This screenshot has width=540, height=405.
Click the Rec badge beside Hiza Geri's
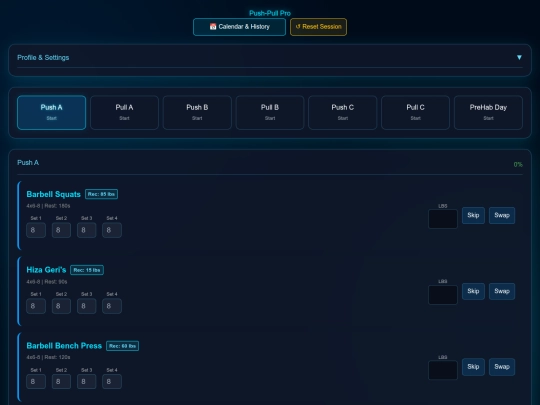pos(87,270)
